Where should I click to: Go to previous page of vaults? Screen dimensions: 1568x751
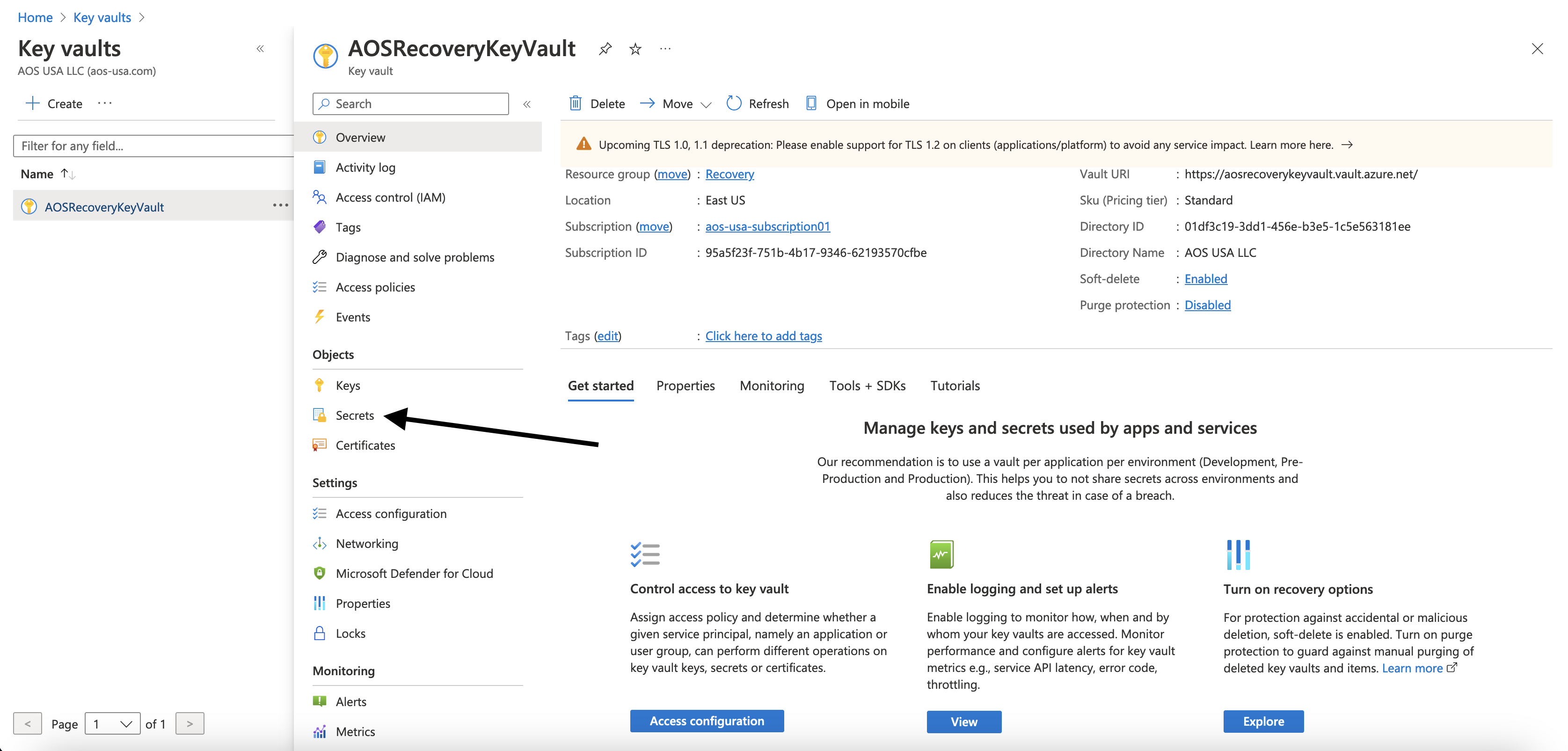pos(28,723)
